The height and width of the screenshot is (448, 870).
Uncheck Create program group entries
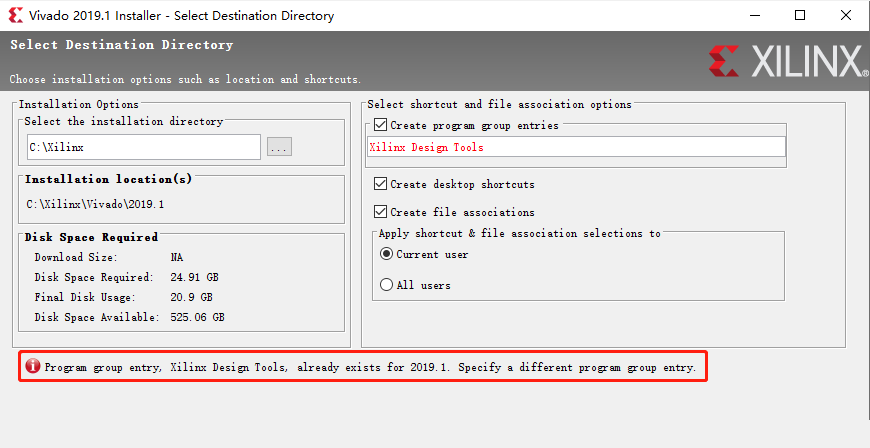tap(380, 126)
